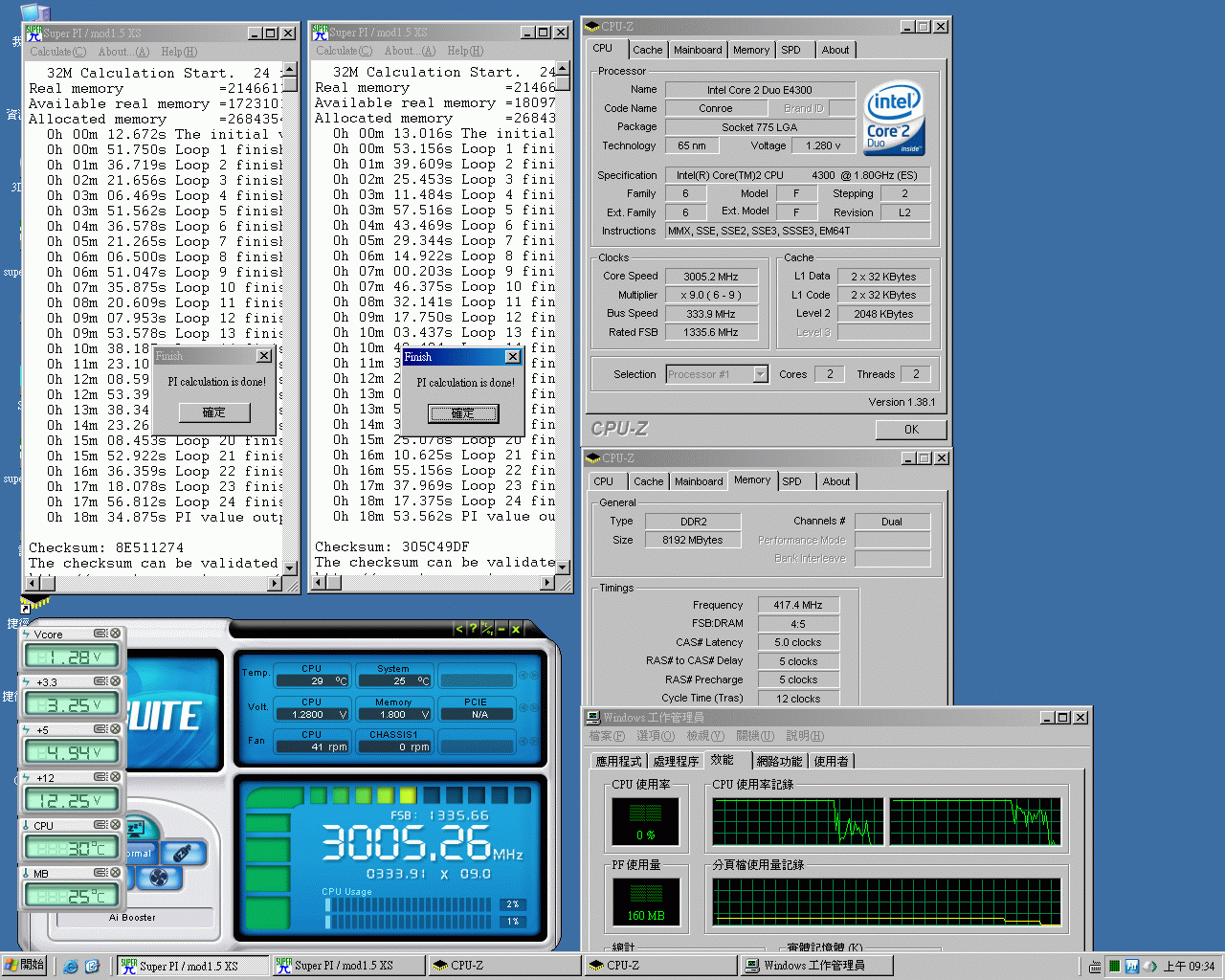
Task: Click the AI Suite collapse arrow icon
Action: [x=459, y=629]
